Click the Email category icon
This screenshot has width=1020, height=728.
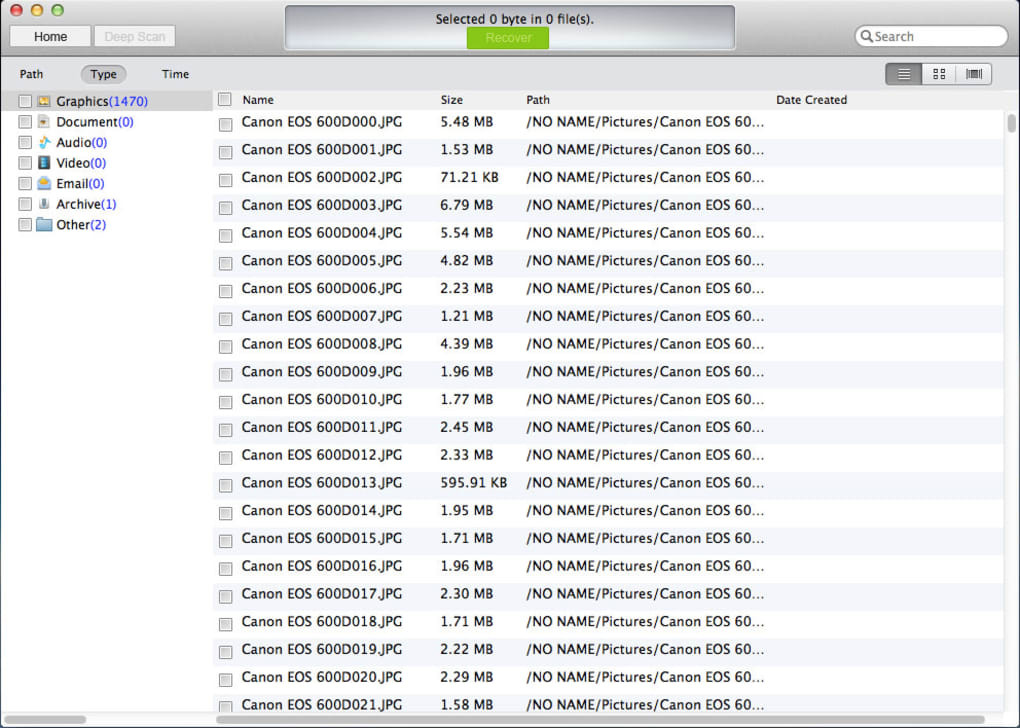coord(44,183)
